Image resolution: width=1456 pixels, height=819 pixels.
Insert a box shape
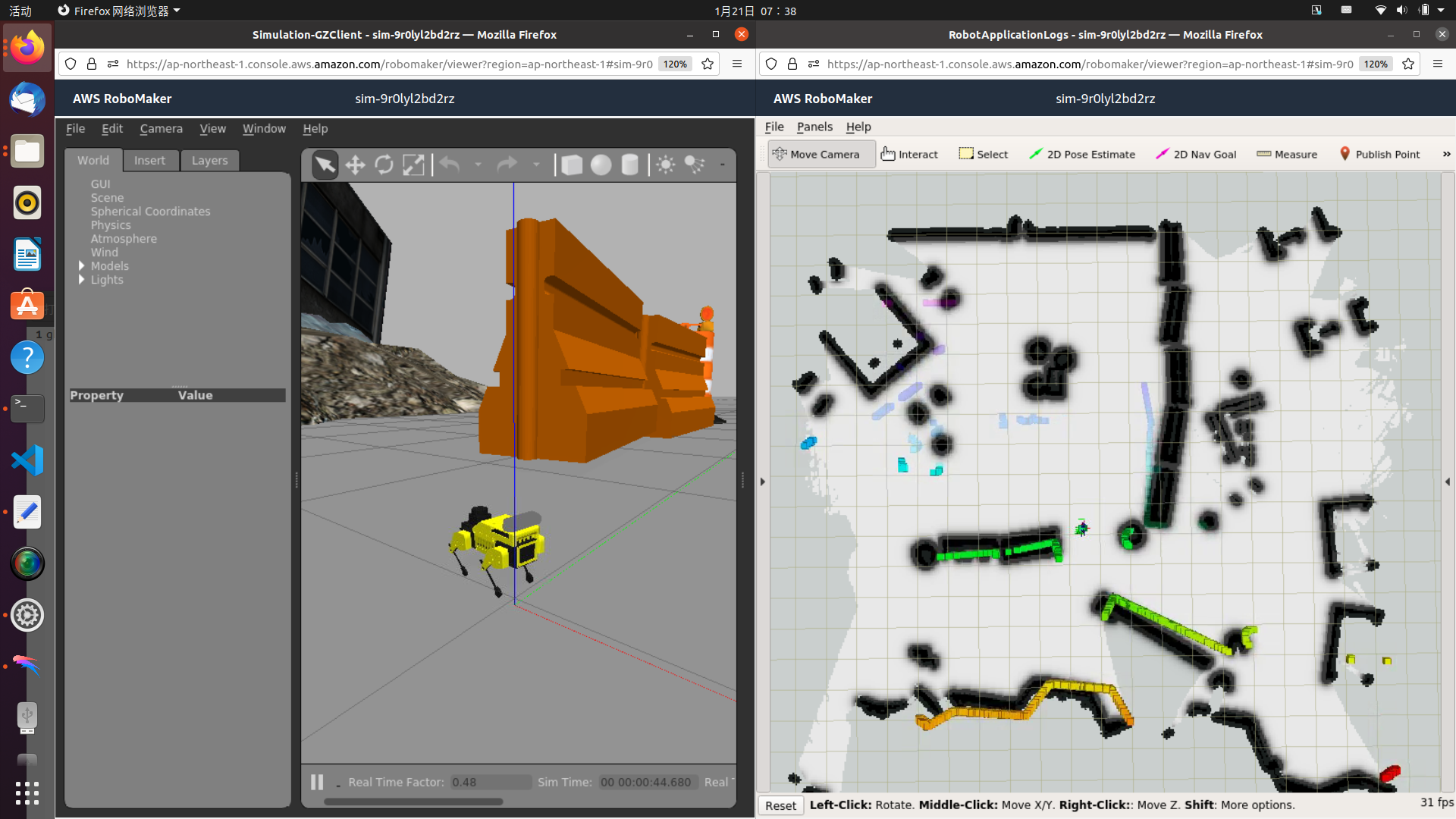[572, 165]
